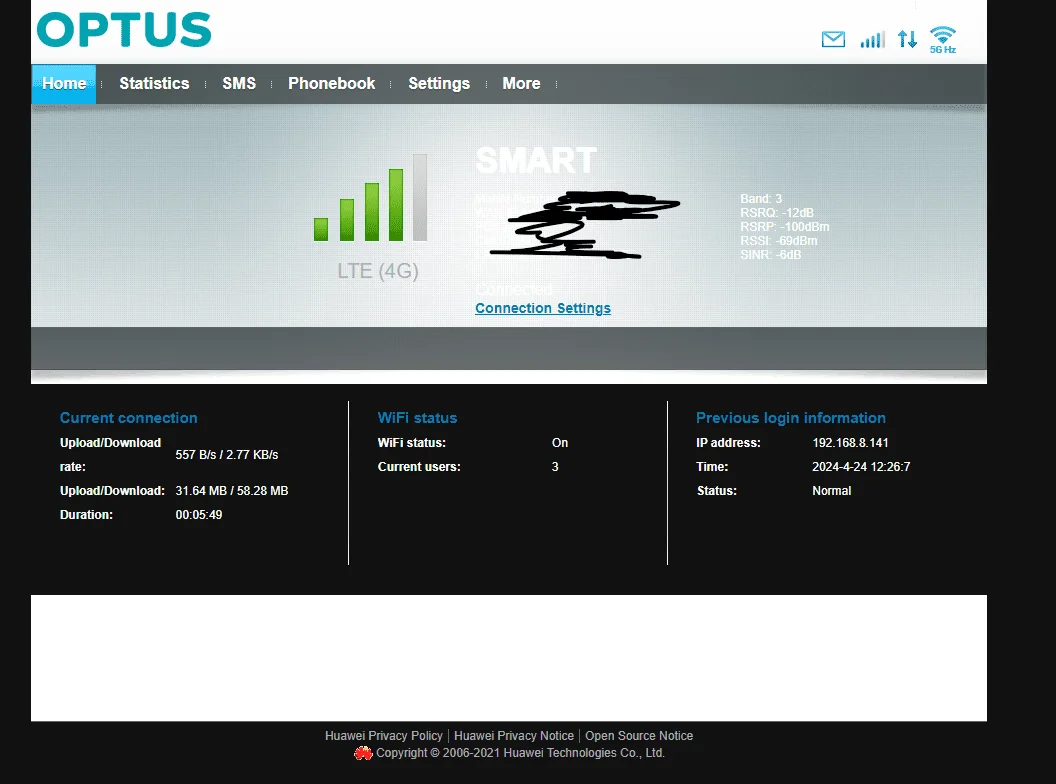Click the WiFi status heading

tap(418, 418)
